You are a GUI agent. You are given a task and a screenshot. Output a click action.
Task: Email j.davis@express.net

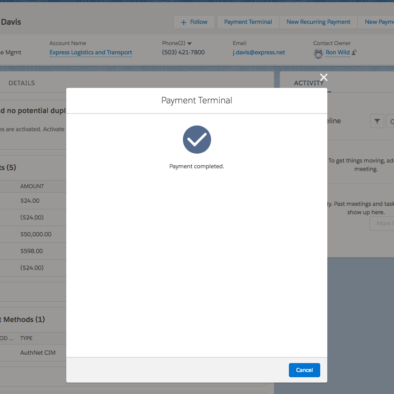259,52
